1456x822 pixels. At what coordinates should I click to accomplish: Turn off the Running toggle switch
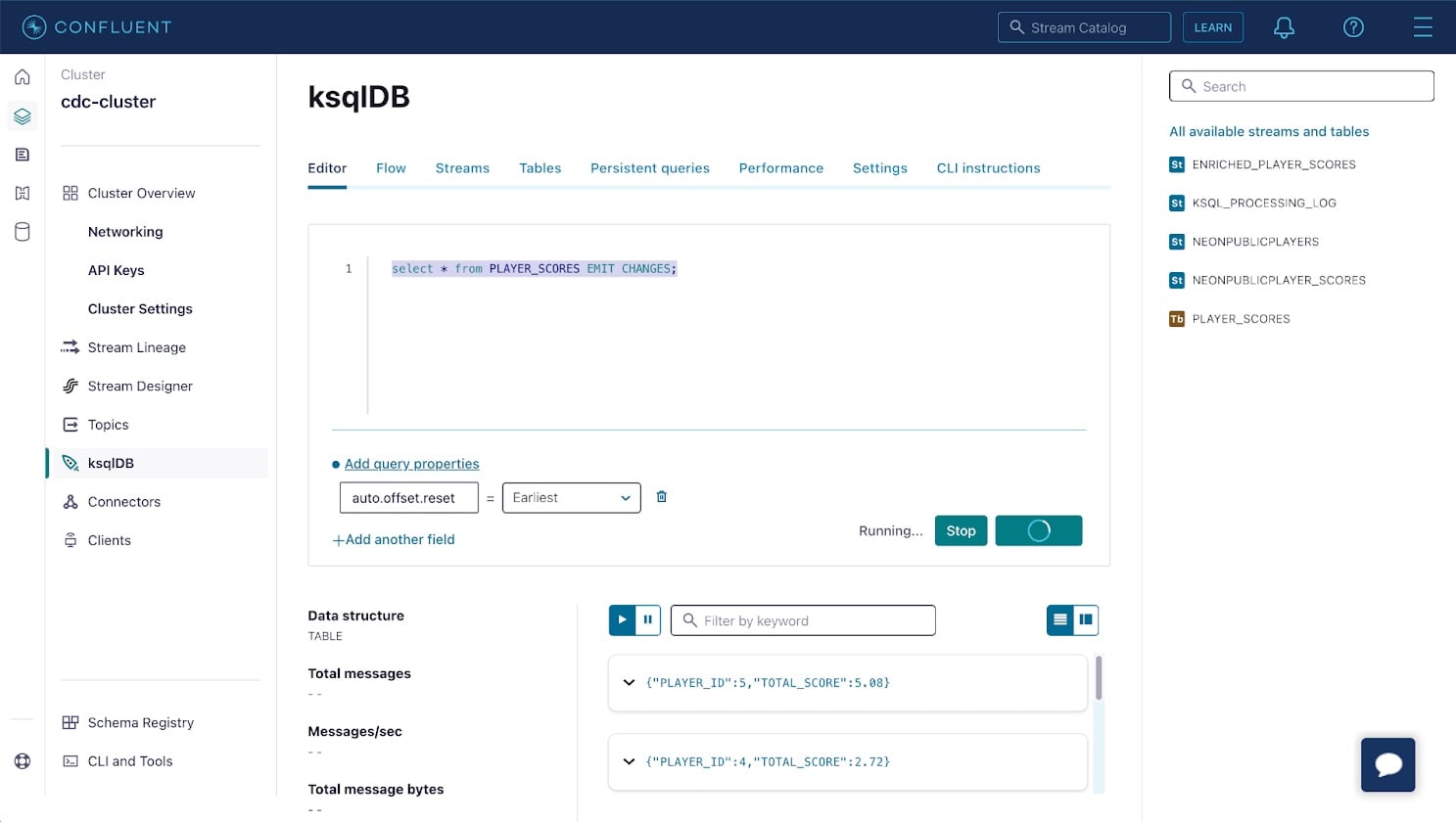tap(1038, 530)
